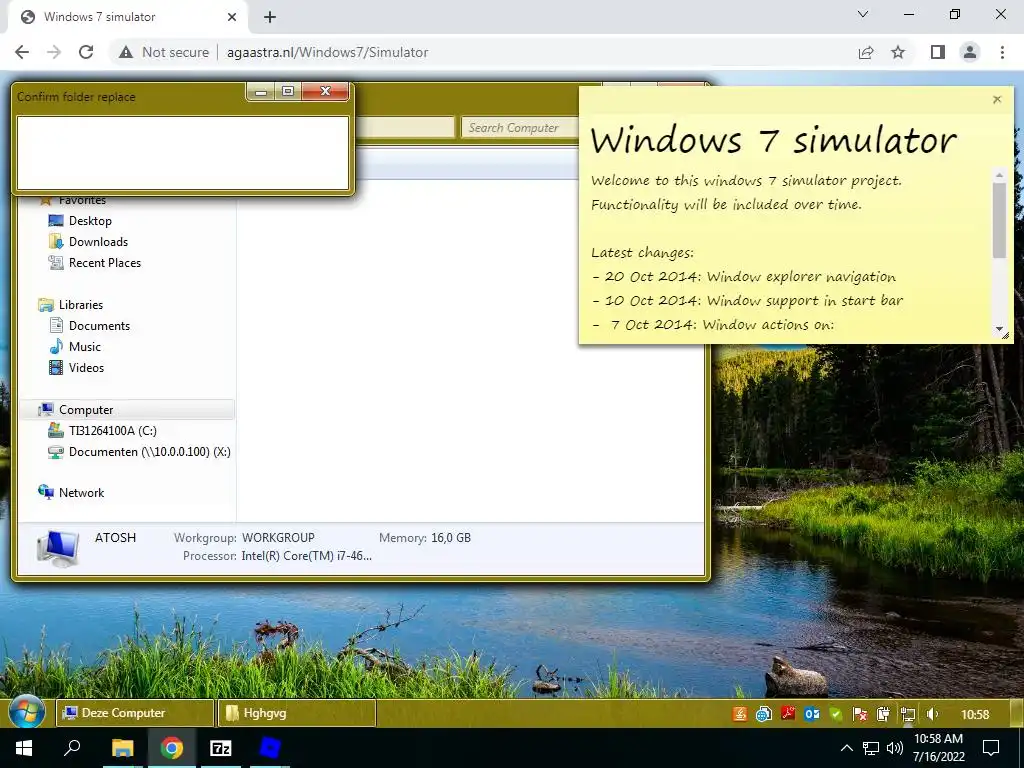Screen dimensions: 1024x768
Task: Select Computer in the navigation pane
Action: coord(127,409)
